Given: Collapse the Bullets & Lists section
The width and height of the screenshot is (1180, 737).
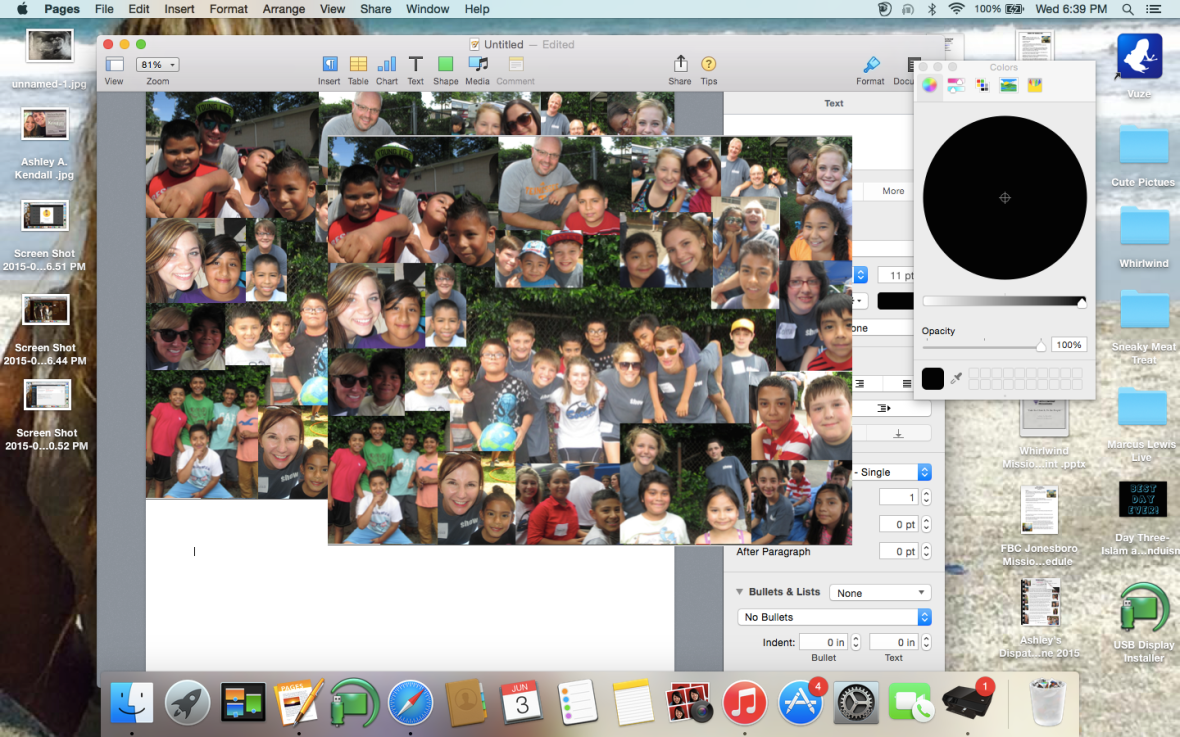Looking at the screenshot, I should pos(739,591).
